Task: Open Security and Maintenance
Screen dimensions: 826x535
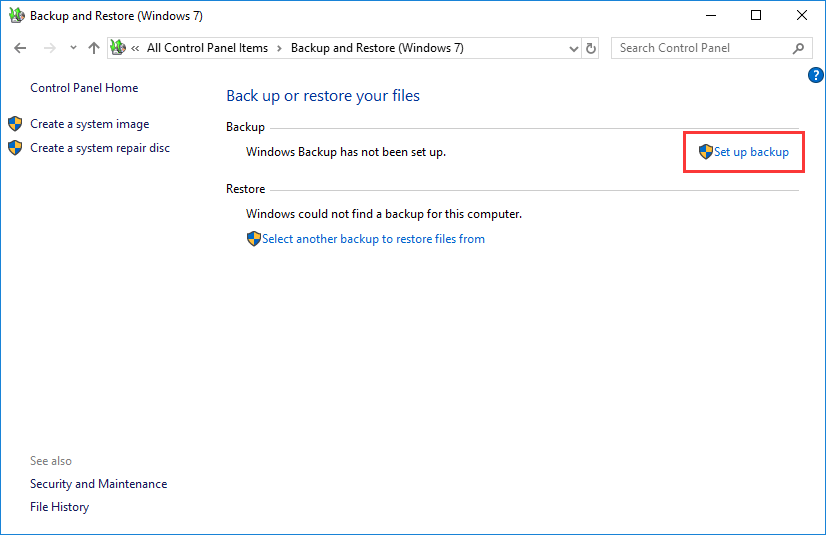Action: point(99,484)
